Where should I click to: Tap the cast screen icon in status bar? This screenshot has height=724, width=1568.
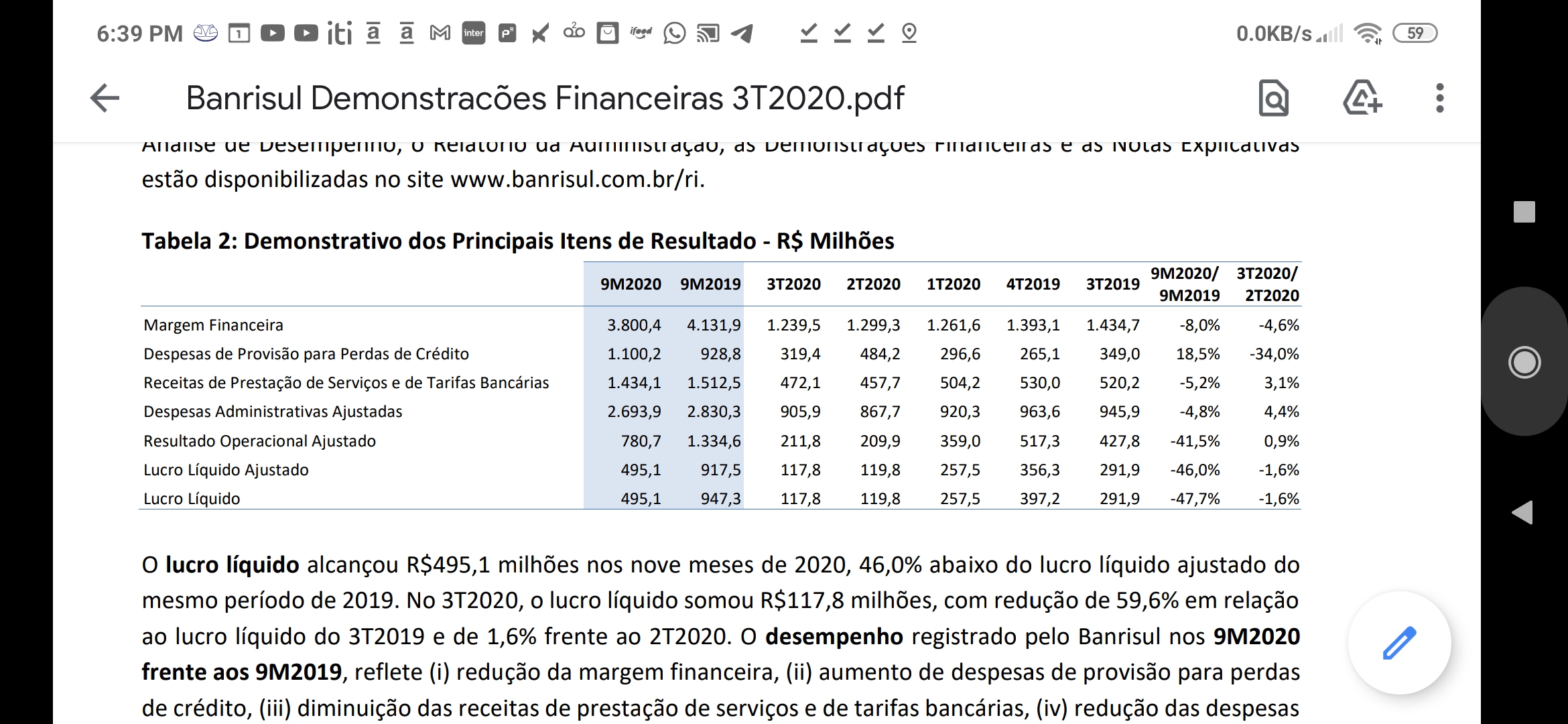click(708, 33)
